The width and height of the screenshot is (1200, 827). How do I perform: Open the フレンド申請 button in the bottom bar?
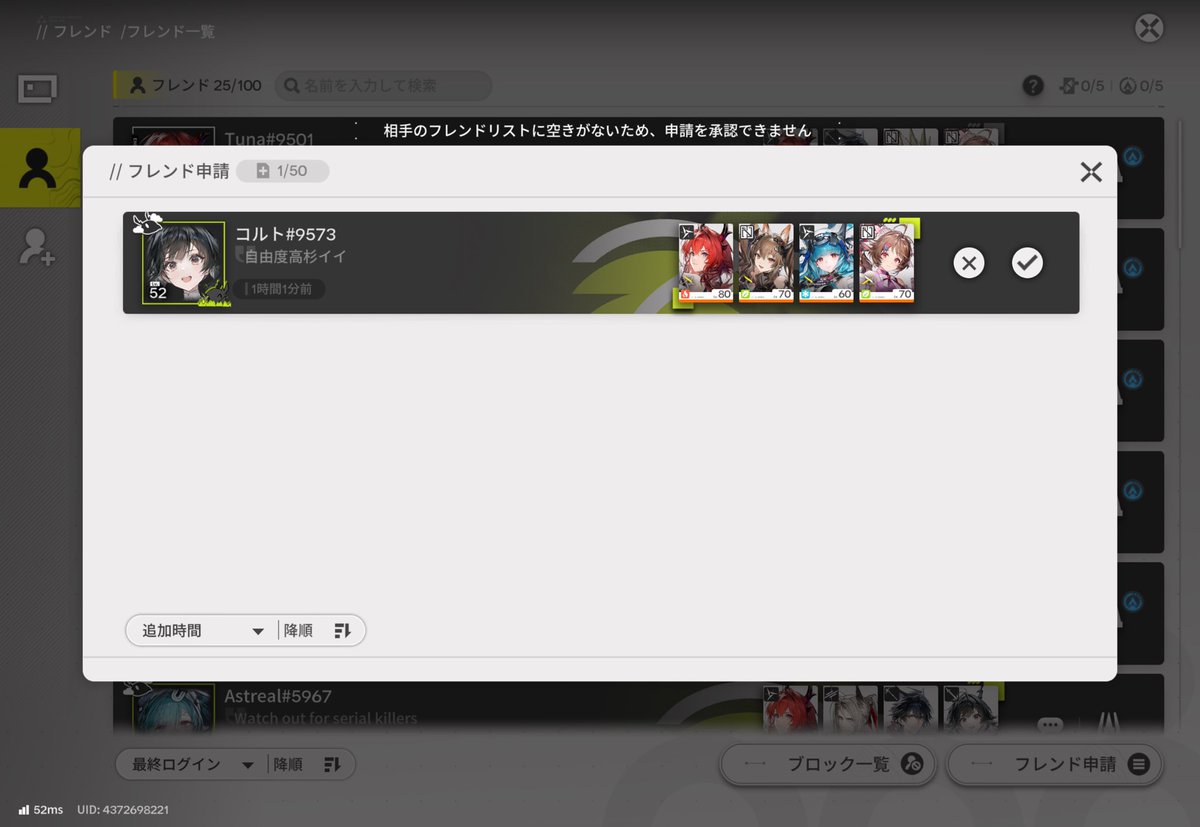(1055, 764)
